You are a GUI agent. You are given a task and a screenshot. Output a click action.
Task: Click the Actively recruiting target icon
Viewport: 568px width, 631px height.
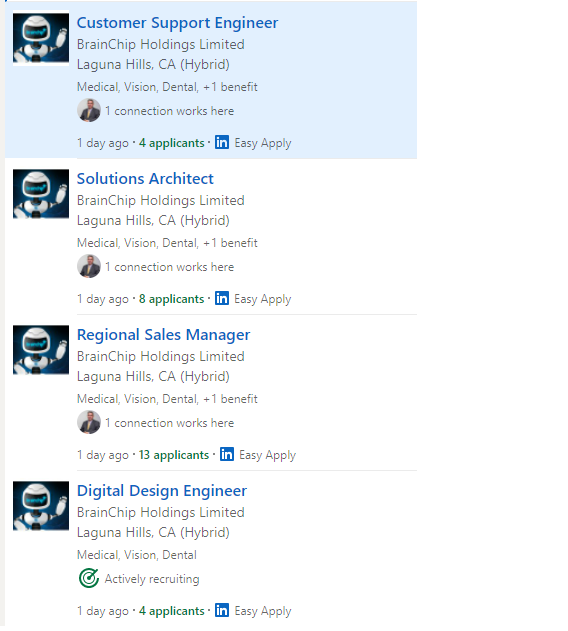89,578
